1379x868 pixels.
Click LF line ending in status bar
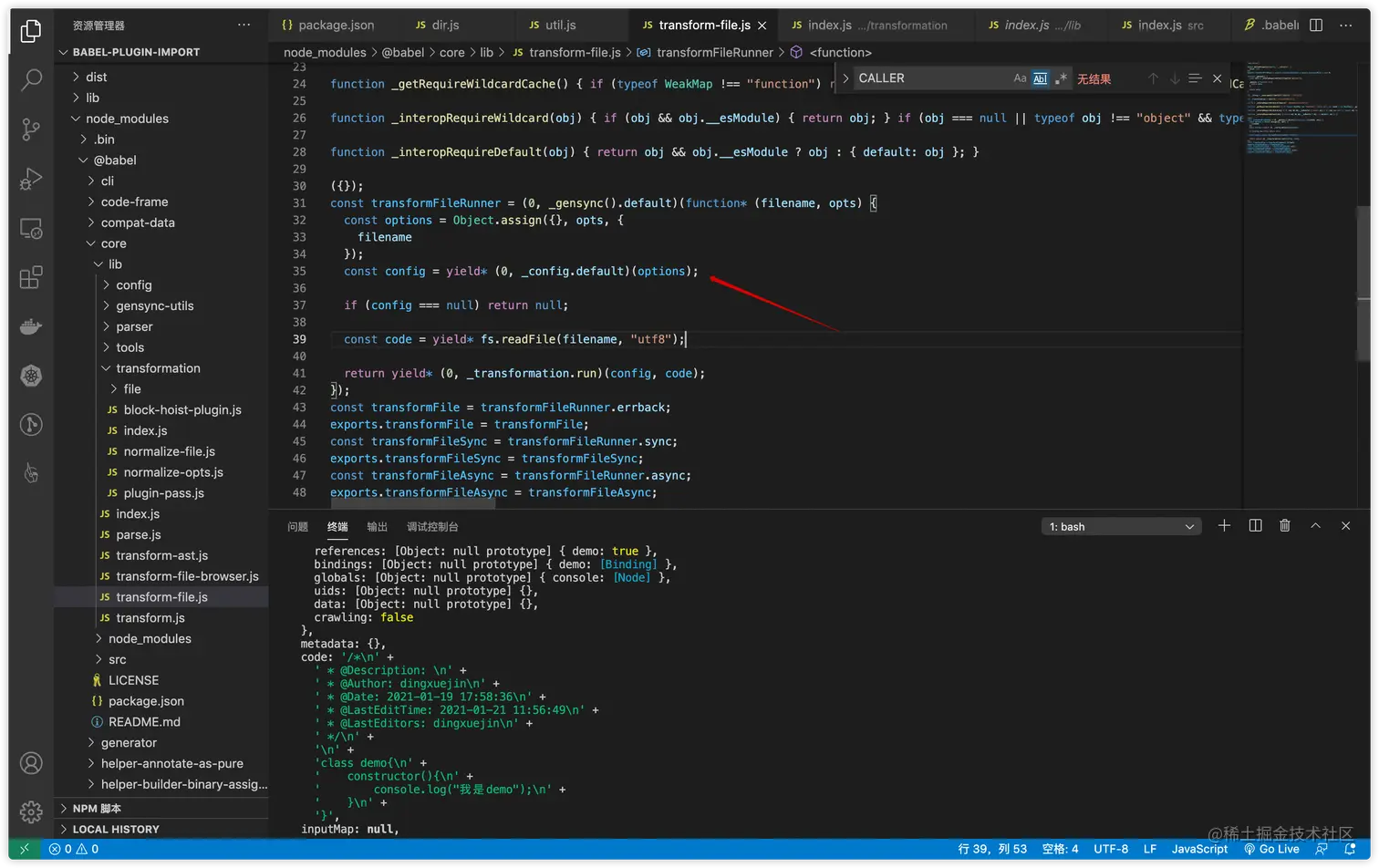(x=1150, y=849)
